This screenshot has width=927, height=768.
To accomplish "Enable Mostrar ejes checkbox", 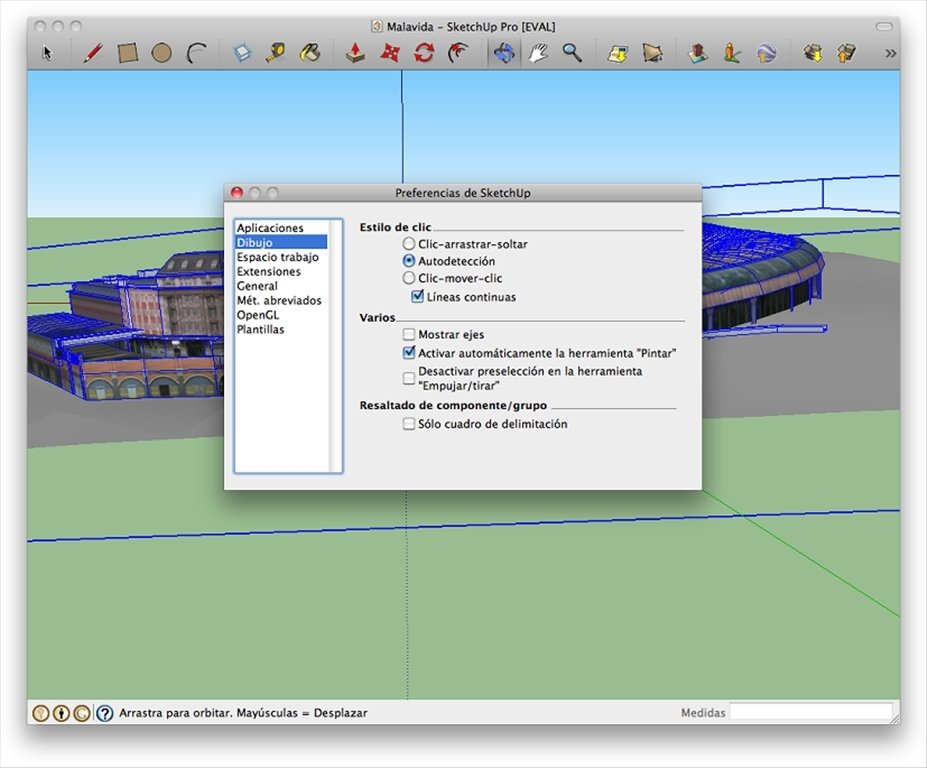I will click(409, 335).
